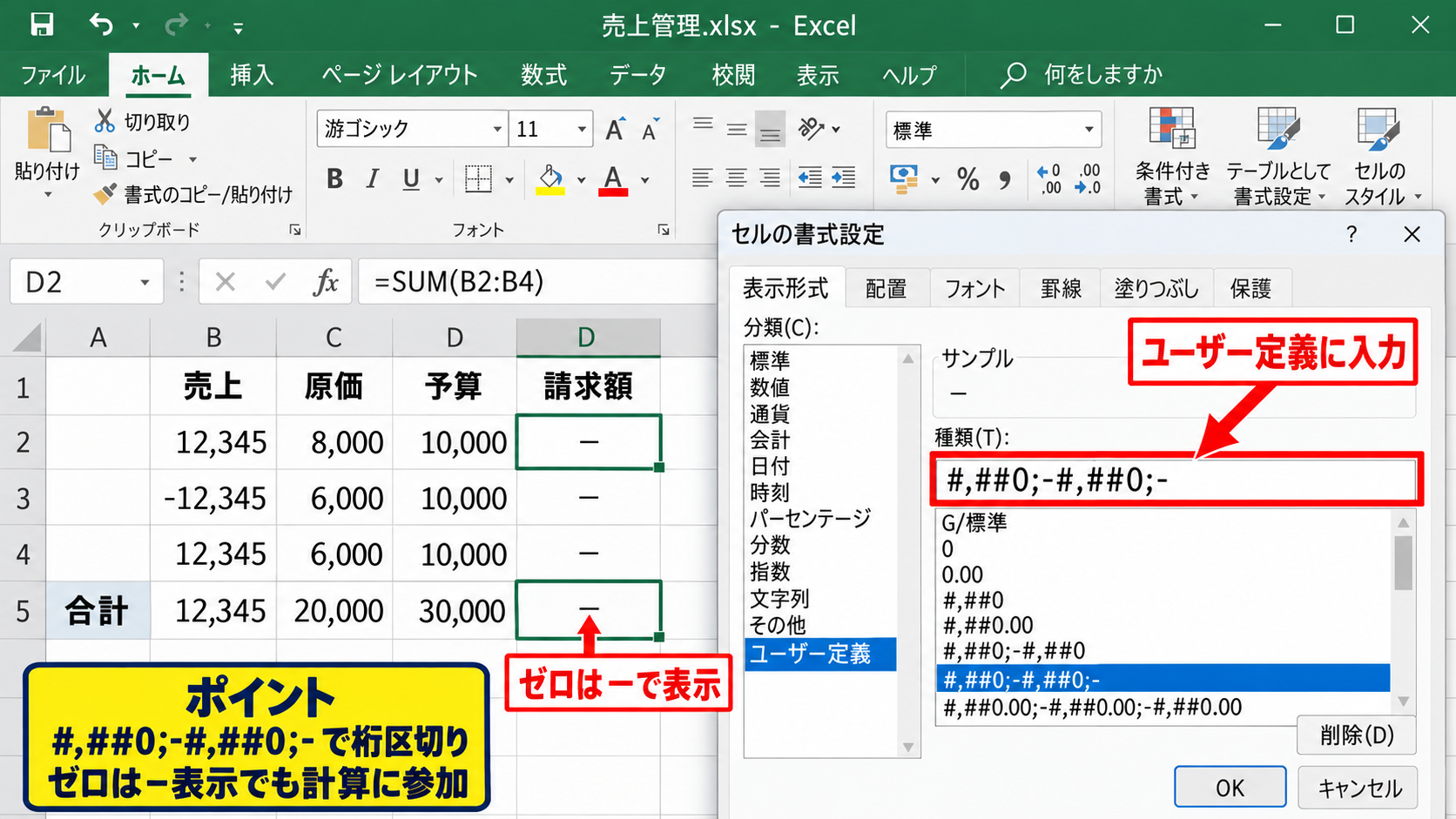Increase font size with large A icon

pyautogui.click(x=615, y=129)
